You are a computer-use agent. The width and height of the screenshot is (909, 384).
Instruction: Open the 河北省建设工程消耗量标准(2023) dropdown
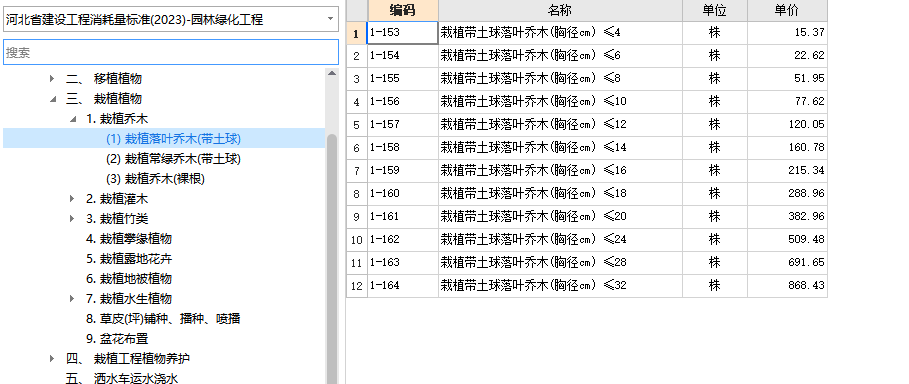click(x=331, y=19)
